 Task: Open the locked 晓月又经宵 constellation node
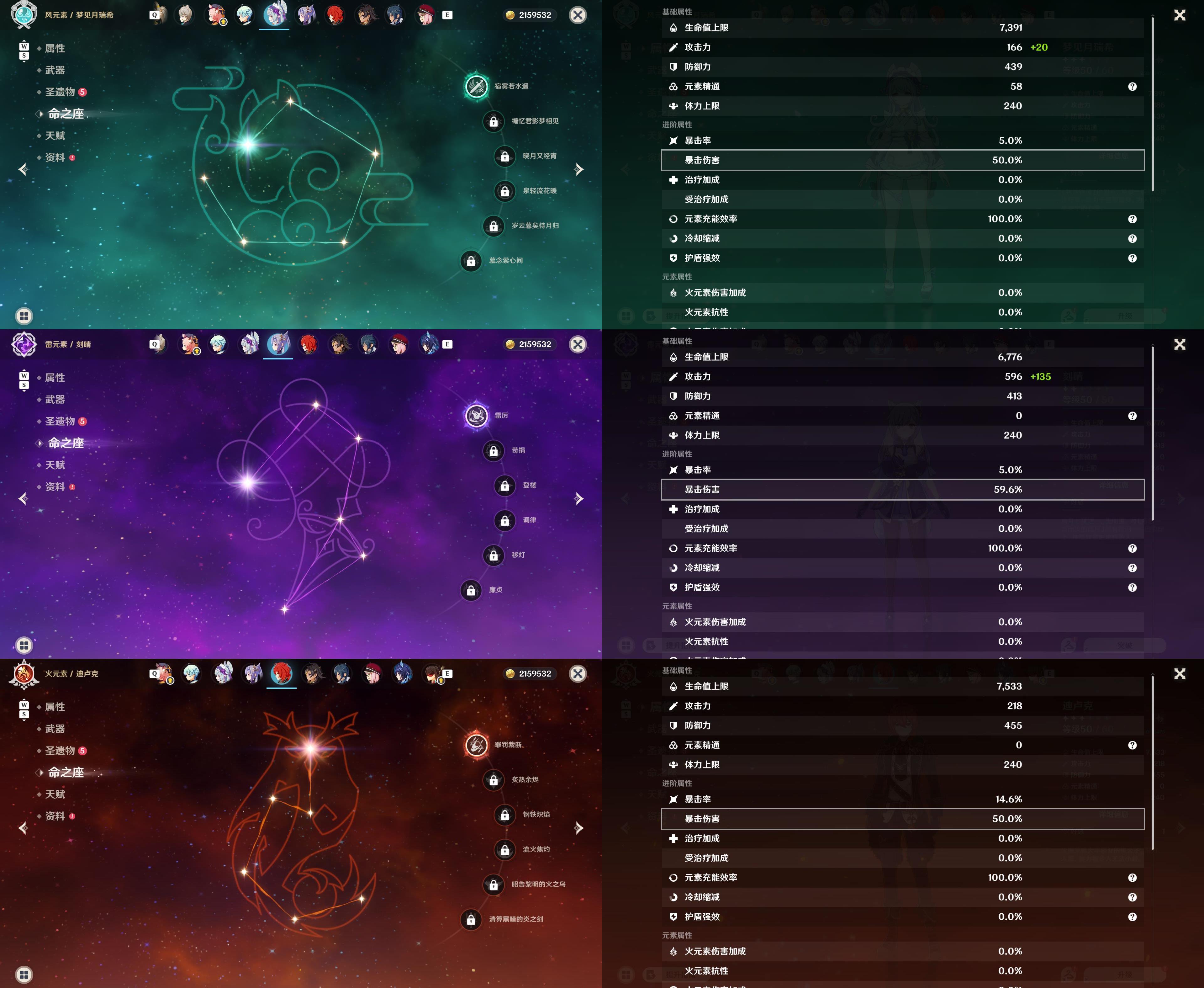(x=505, y=156)
